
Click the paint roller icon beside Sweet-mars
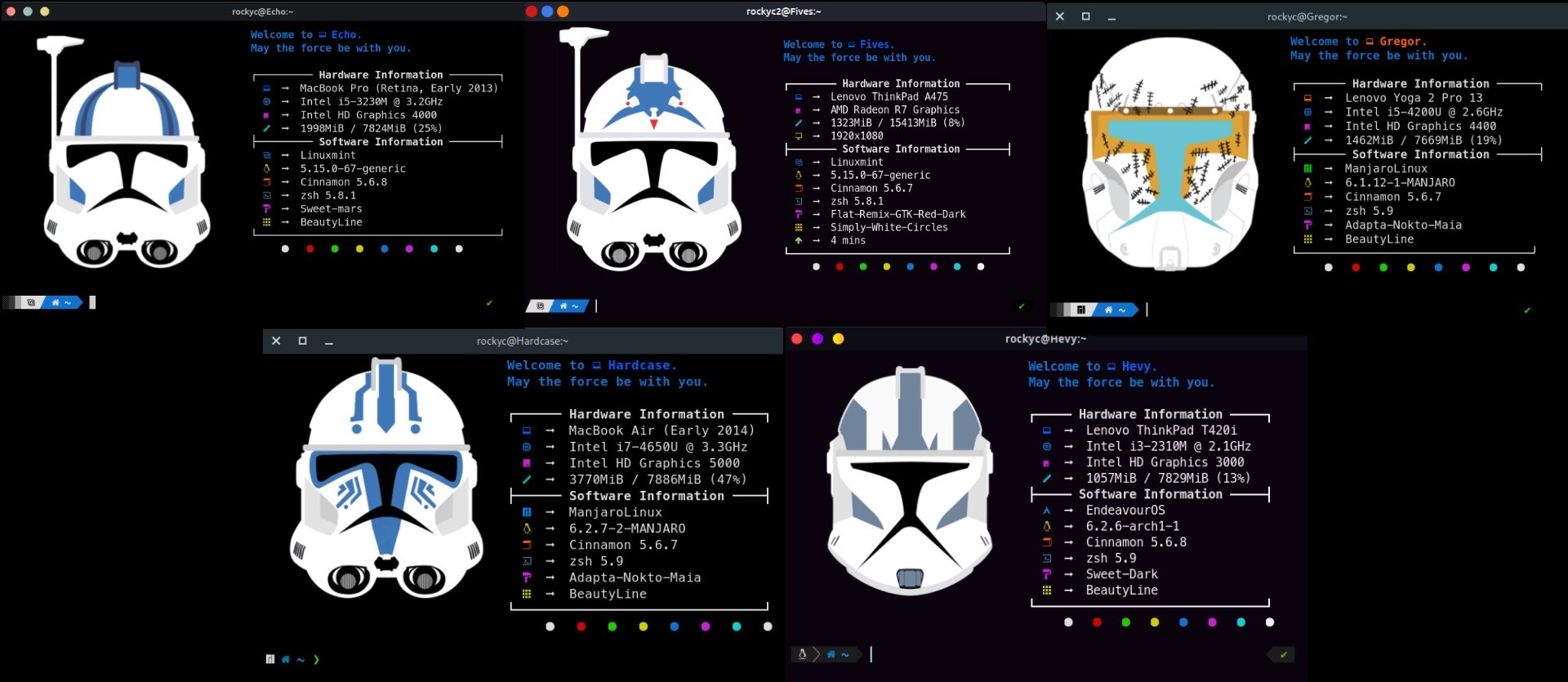266,209
